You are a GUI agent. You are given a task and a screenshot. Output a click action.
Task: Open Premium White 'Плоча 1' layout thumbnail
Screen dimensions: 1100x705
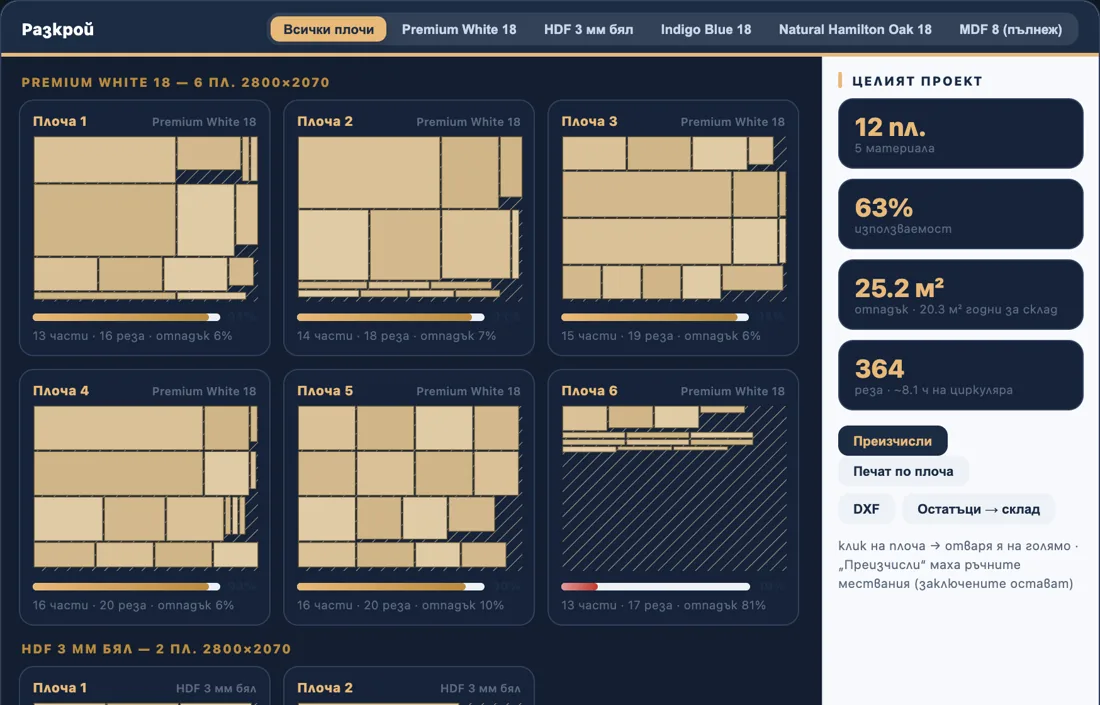(145, 219)
